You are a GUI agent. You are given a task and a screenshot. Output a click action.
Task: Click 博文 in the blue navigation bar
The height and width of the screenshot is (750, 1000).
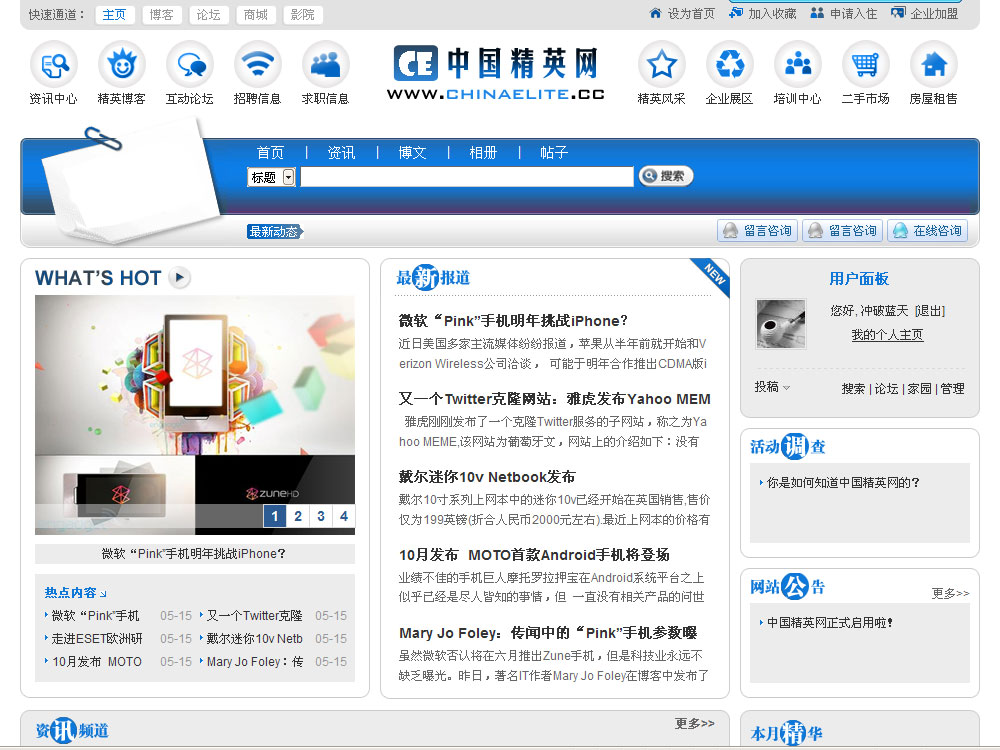pos(412,152)
